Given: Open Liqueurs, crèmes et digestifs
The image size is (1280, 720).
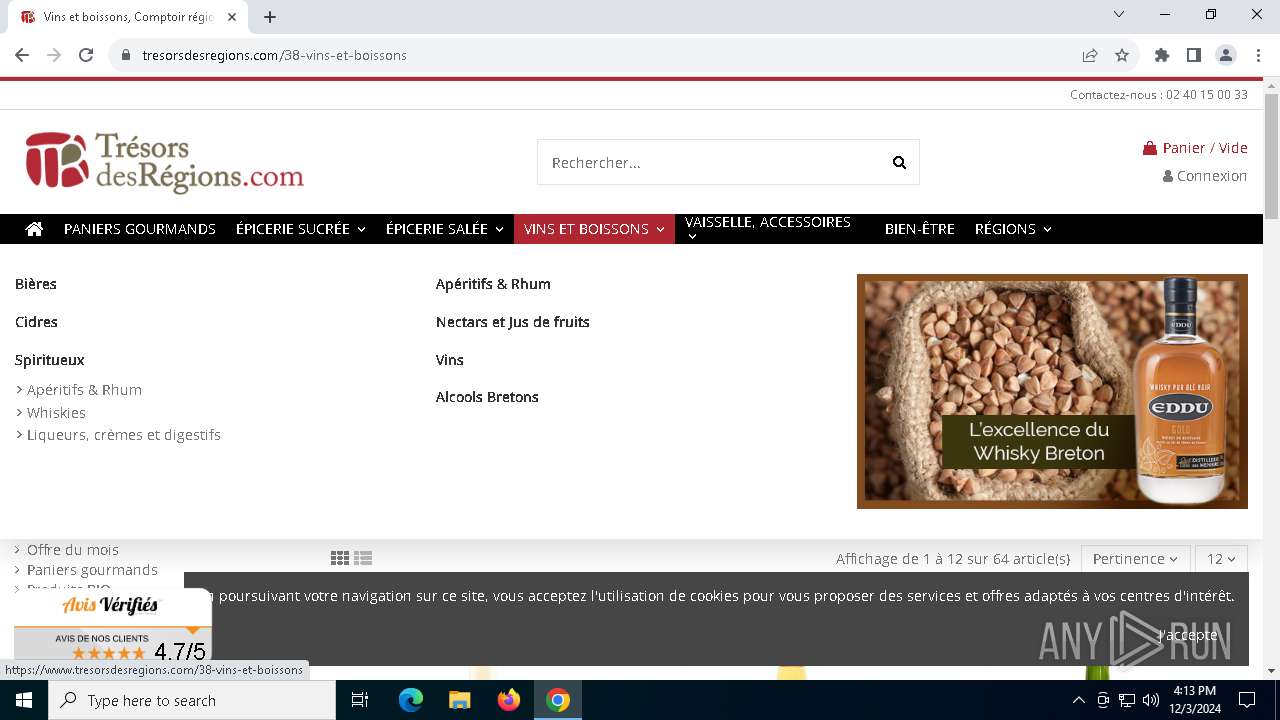Looking at the screenshot, I should pos(124,435).
